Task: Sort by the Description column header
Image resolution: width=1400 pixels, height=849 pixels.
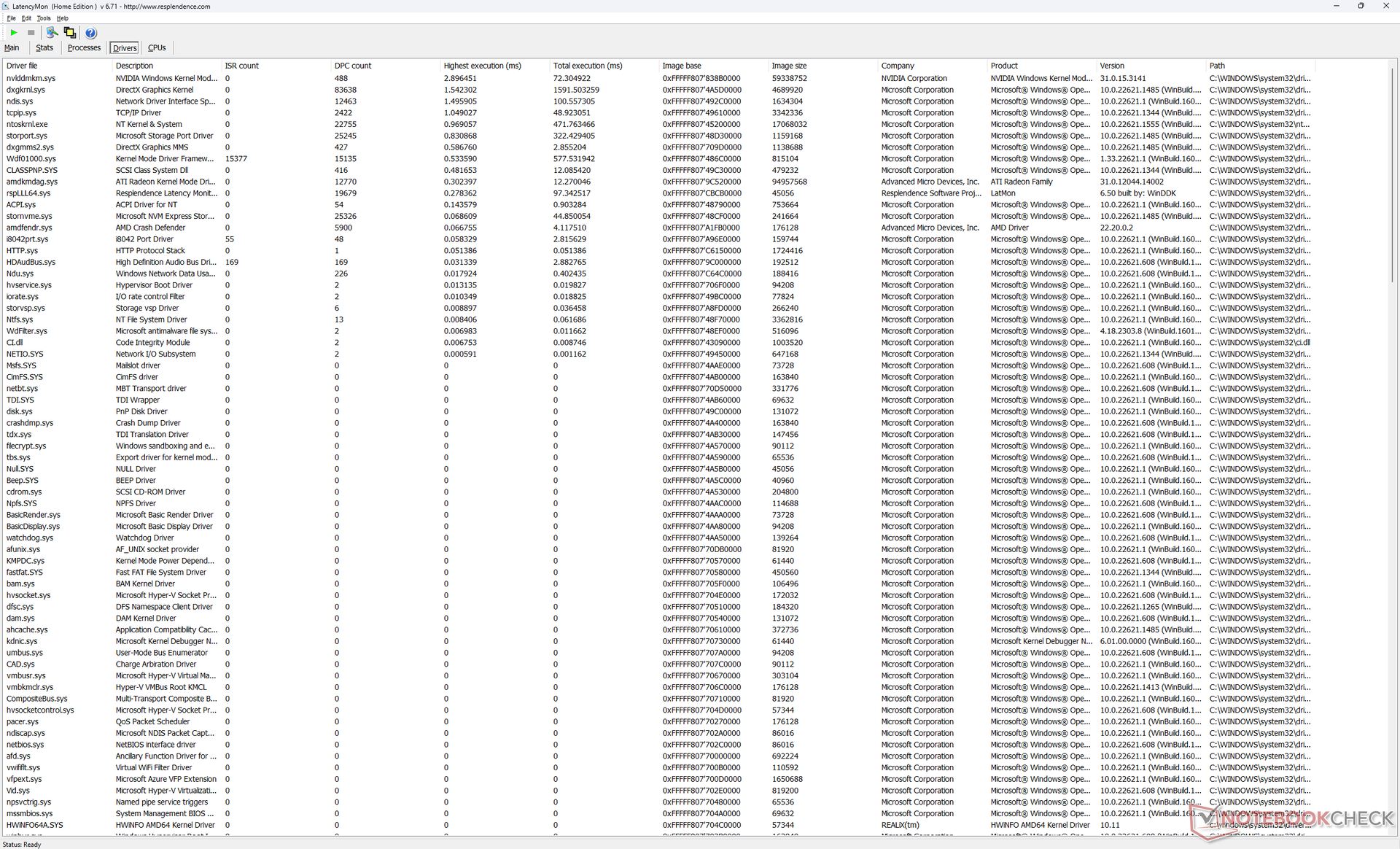Action: [167, 66]
